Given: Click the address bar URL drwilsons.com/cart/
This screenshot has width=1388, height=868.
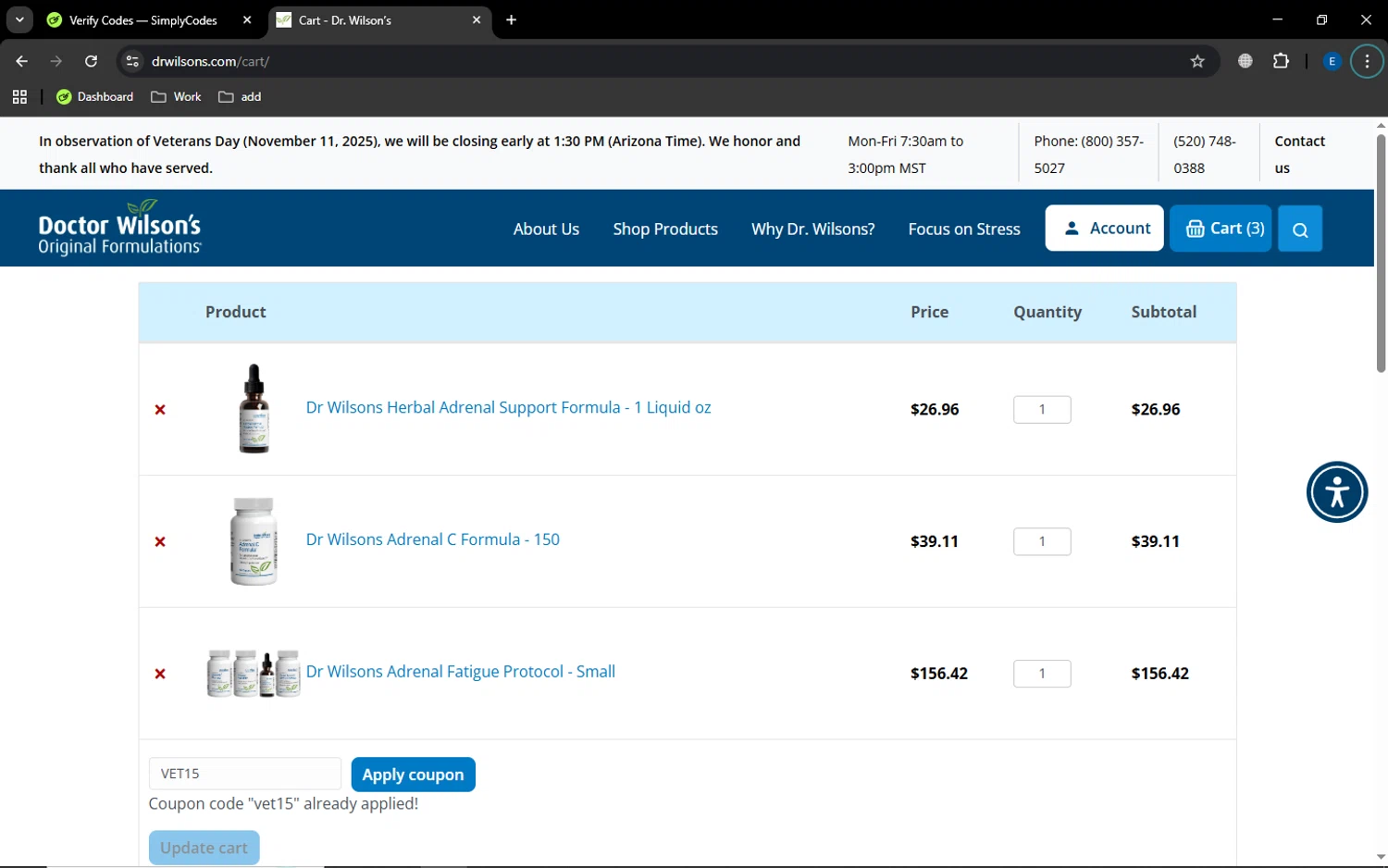Looking at the screenshot, I should point(210,61).
